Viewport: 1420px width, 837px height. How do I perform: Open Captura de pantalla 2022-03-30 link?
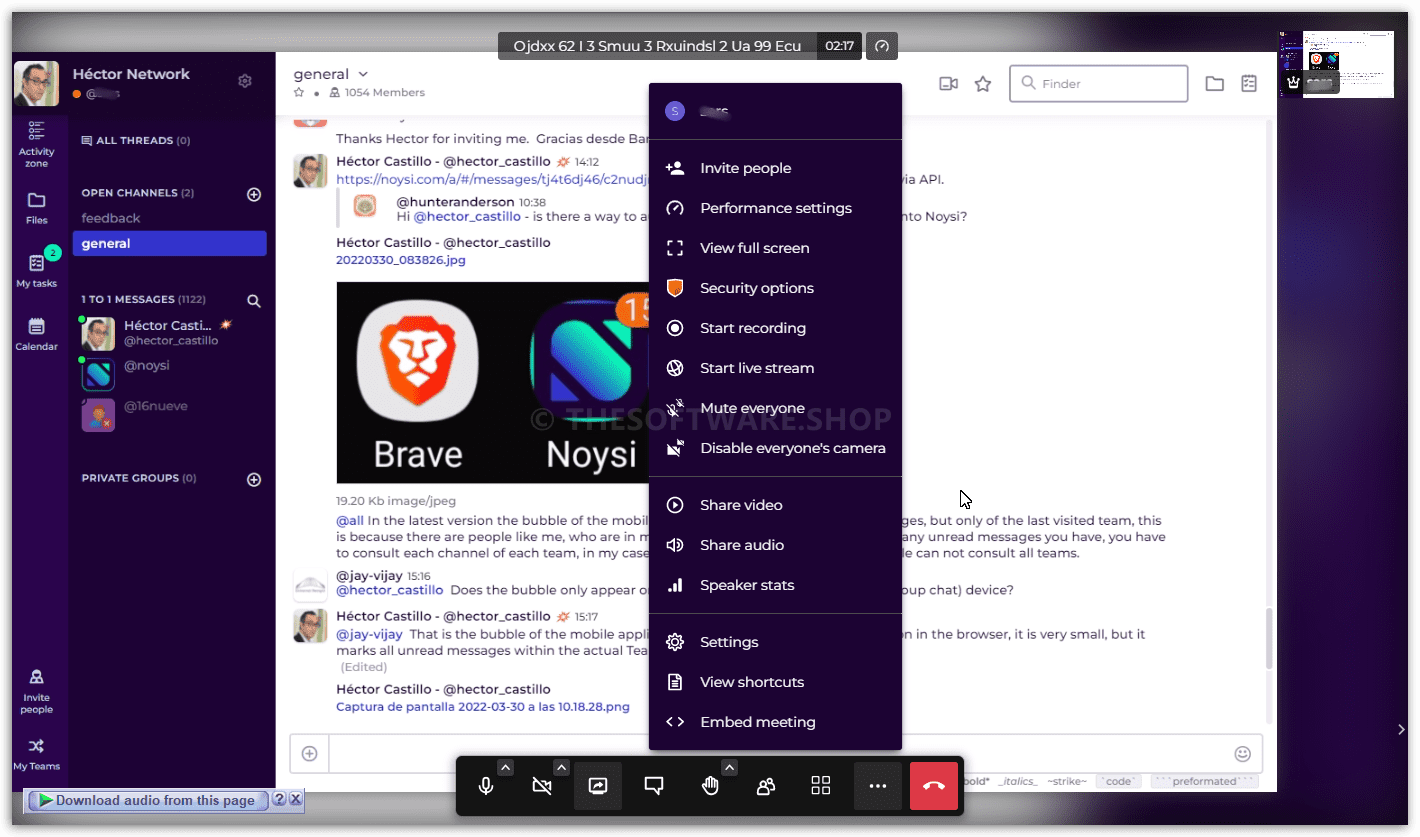[483, 706]
